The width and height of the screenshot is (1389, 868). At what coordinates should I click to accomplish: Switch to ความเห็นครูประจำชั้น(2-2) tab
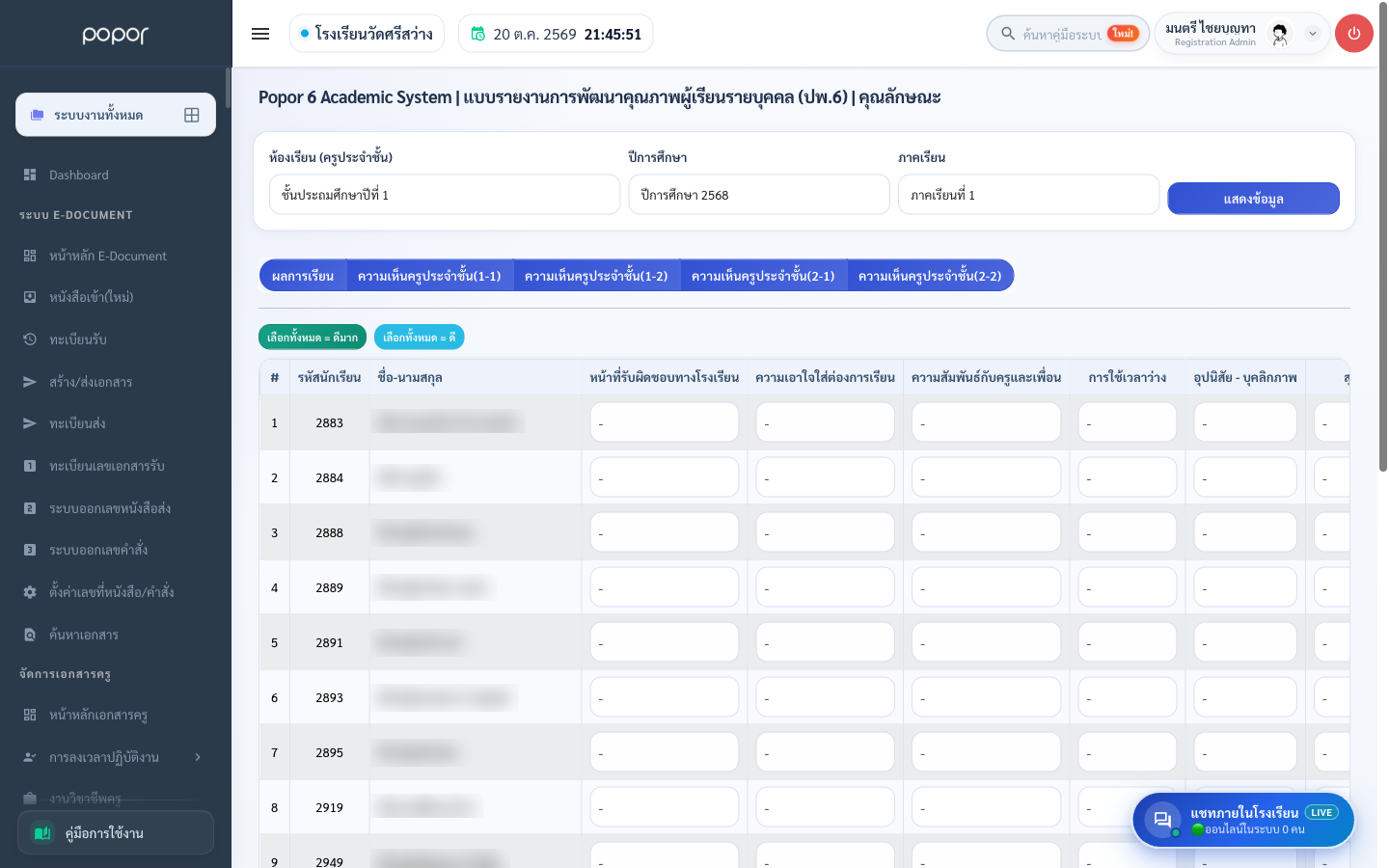[930, 276]
